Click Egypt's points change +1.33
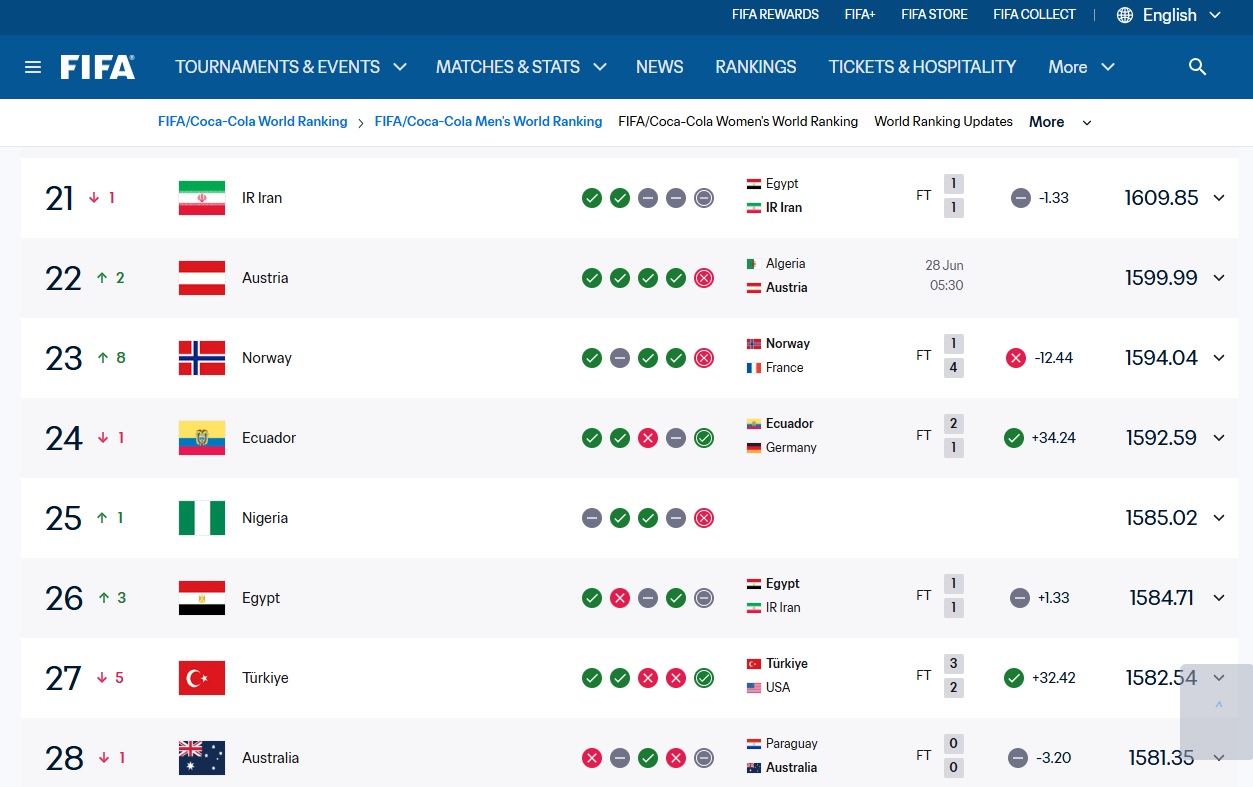This screenshot has height=787, width=1253. 1053,598
